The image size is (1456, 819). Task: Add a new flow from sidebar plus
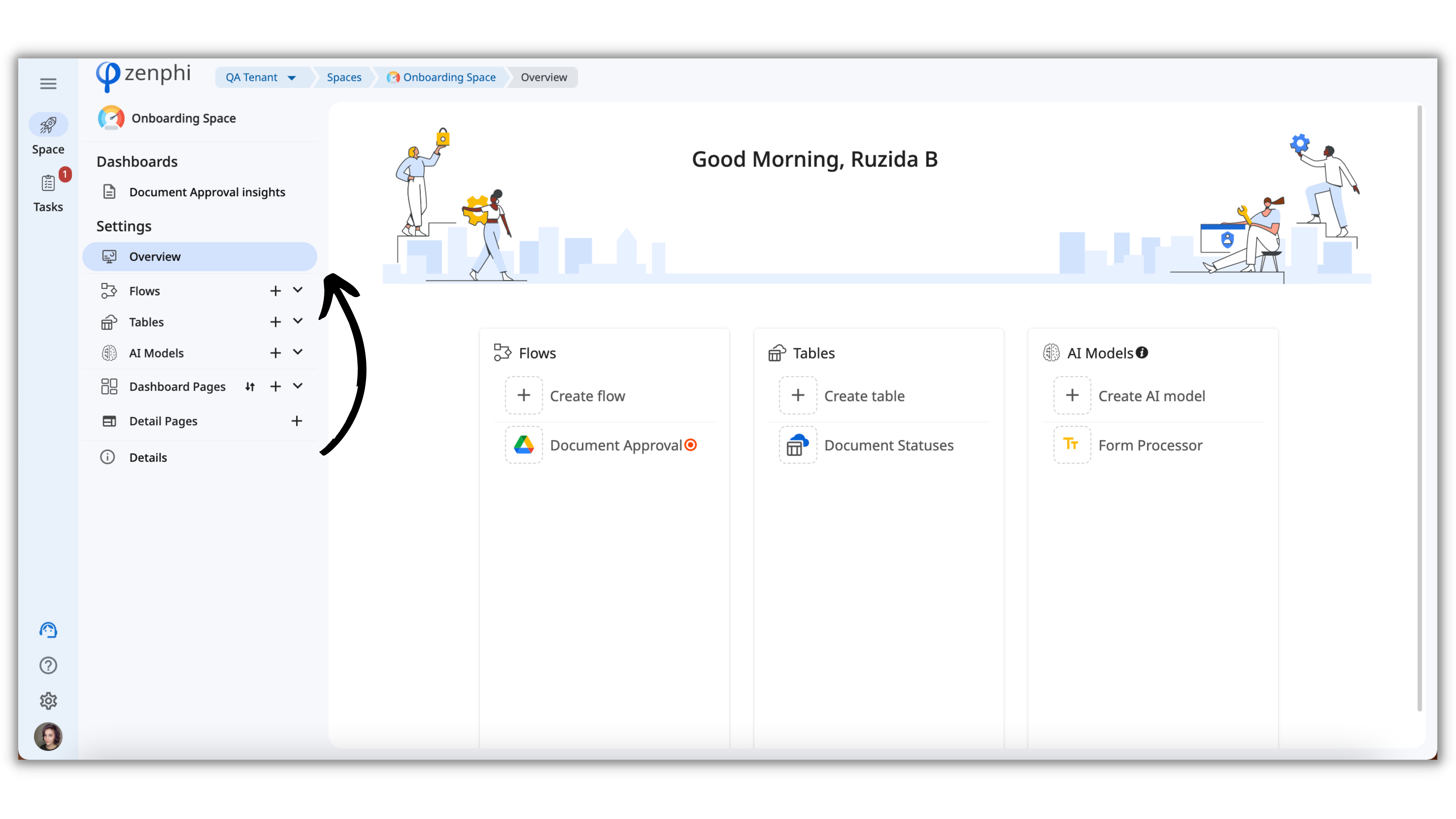click(275, 291)
